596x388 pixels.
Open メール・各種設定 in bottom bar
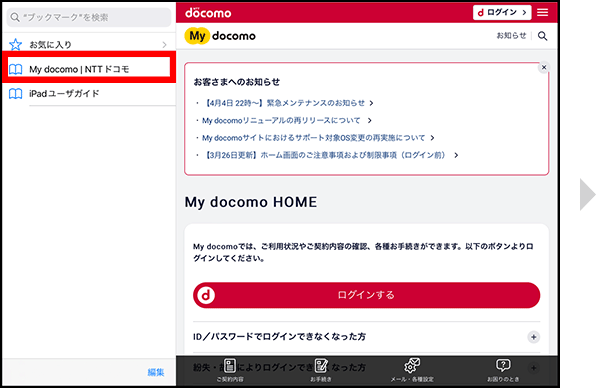412,370
